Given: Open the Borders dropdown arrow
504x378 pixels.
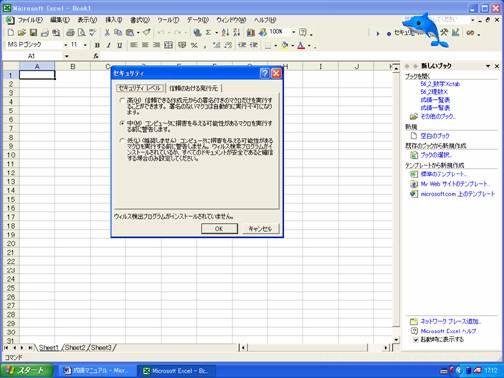Looking at the screenshot, I should point(276,46).
